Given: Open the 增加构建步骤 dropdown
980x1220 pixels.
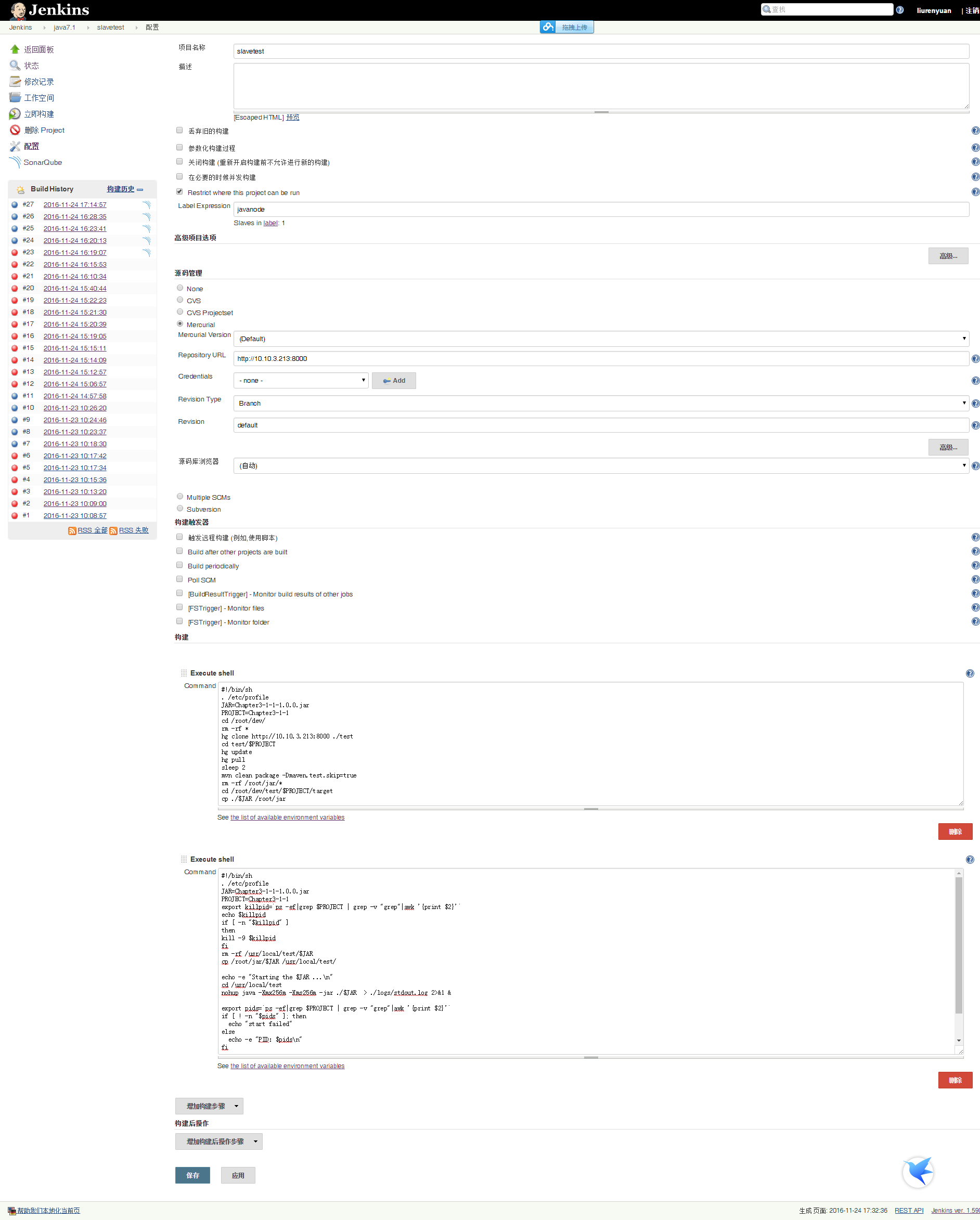Looking at the screenshot, I should (x=210, y=1106).
